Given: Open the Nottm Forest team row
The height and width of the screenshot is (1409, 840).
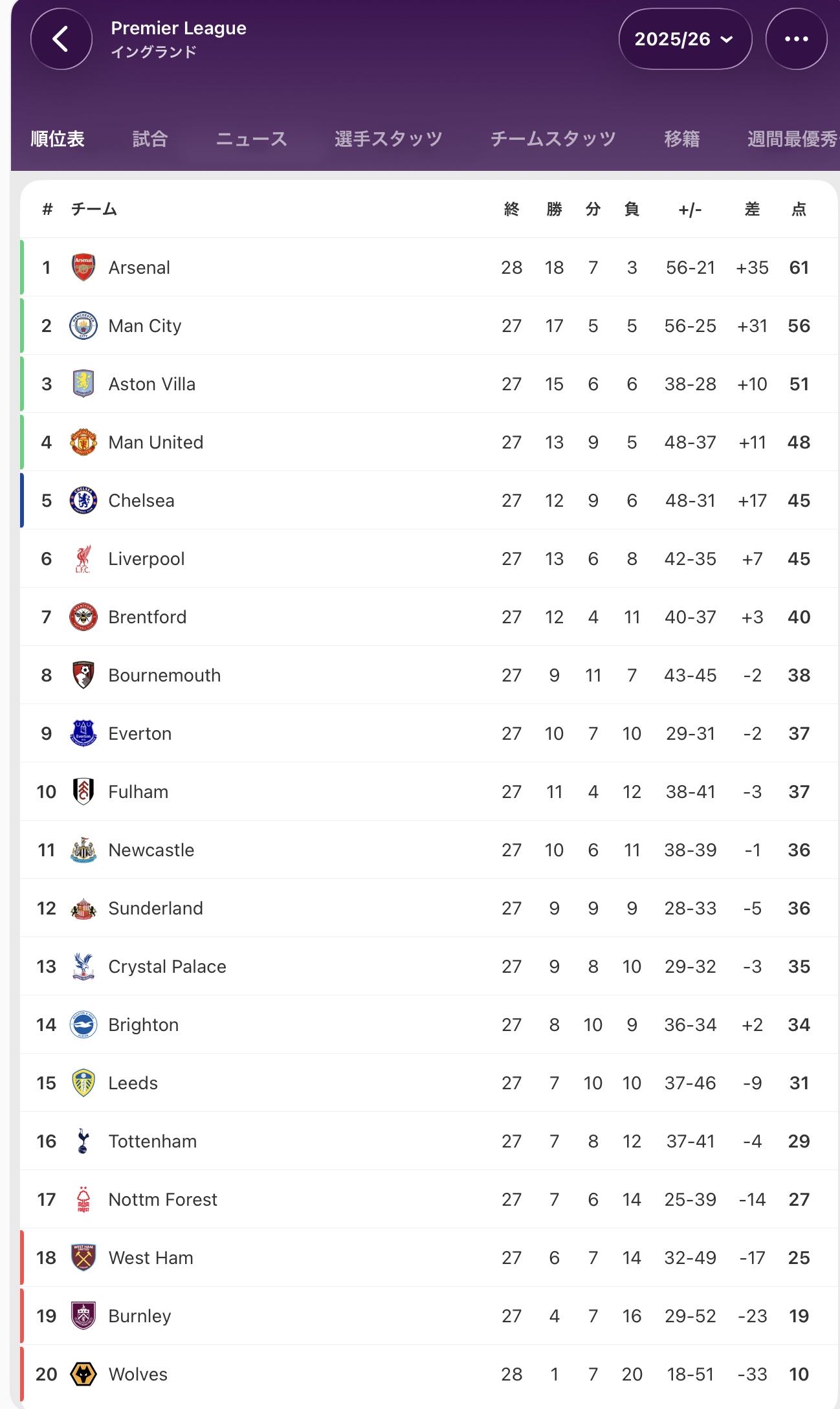Looking at the screenshot, I should [x=163, y=1199].
